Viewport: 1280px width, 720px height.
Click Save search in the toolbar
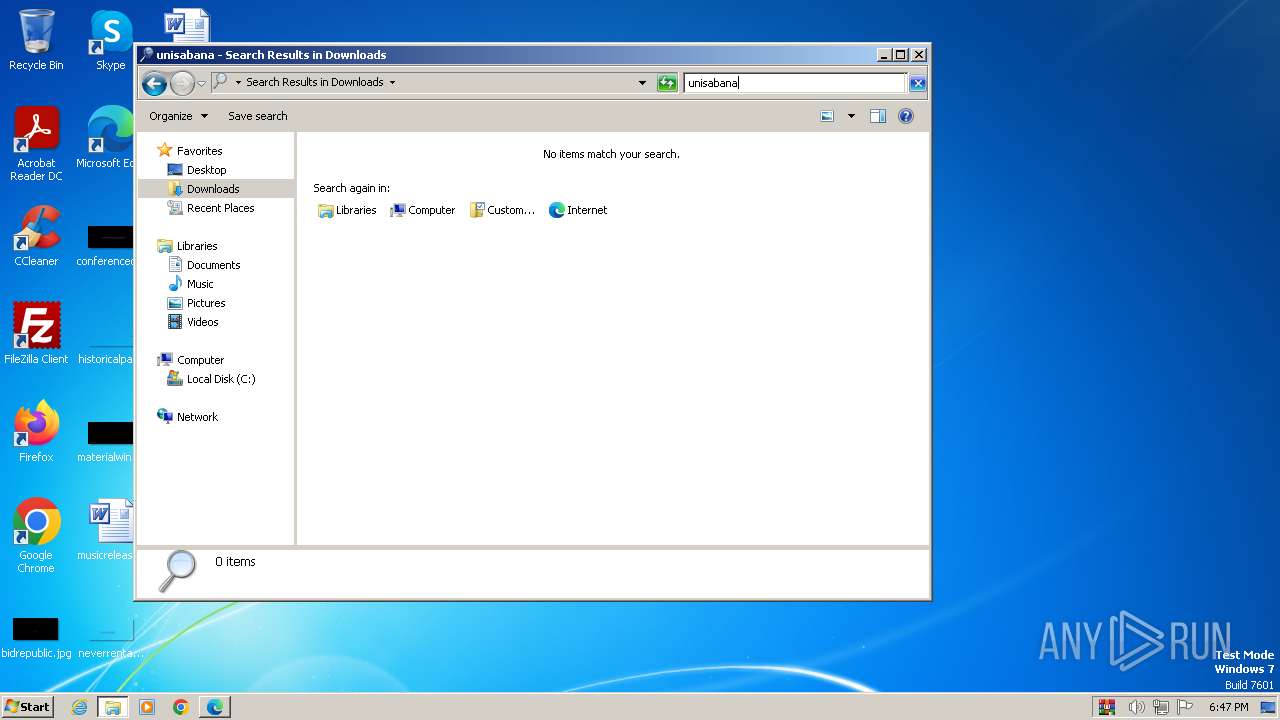[x=257, y=116]
